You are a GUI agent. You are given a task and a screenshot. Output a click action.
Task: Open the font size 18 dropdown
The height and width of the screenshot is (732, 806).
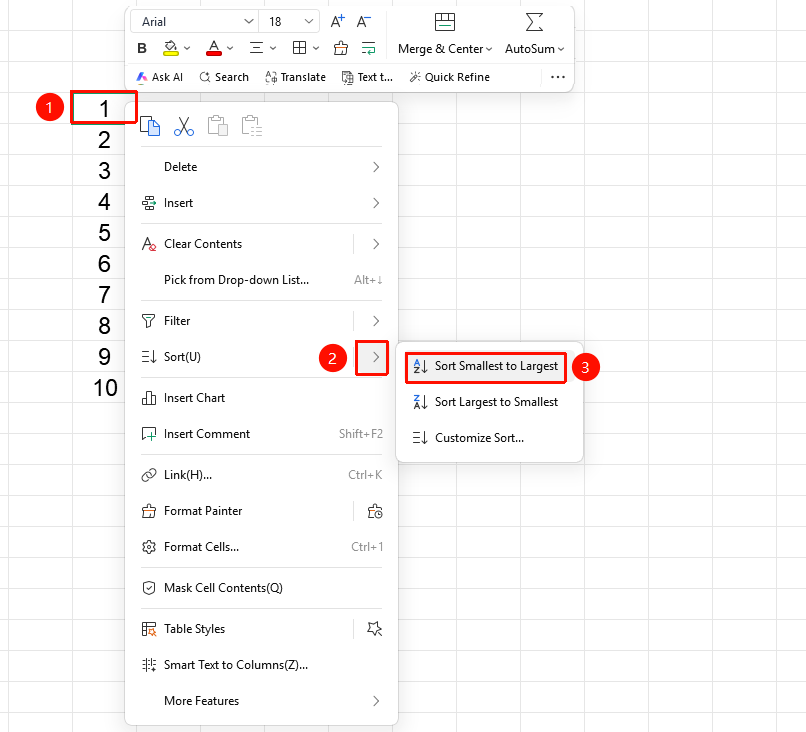309,22
